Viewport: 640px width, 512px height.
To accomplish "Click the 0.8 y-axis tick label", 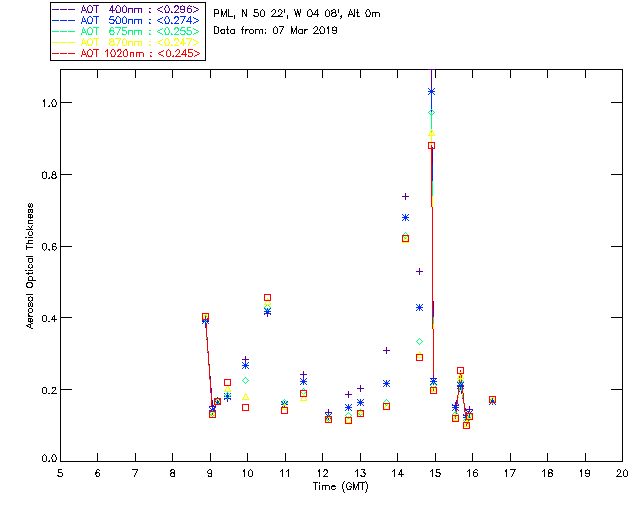I will pos(49,175).
